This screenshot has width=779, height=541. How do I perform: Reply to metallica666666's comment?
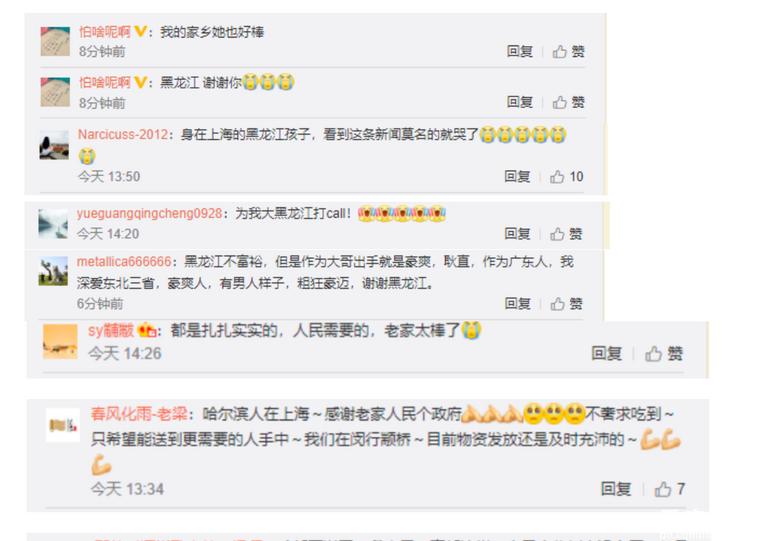pyautogui.click(x=518, y=304)
